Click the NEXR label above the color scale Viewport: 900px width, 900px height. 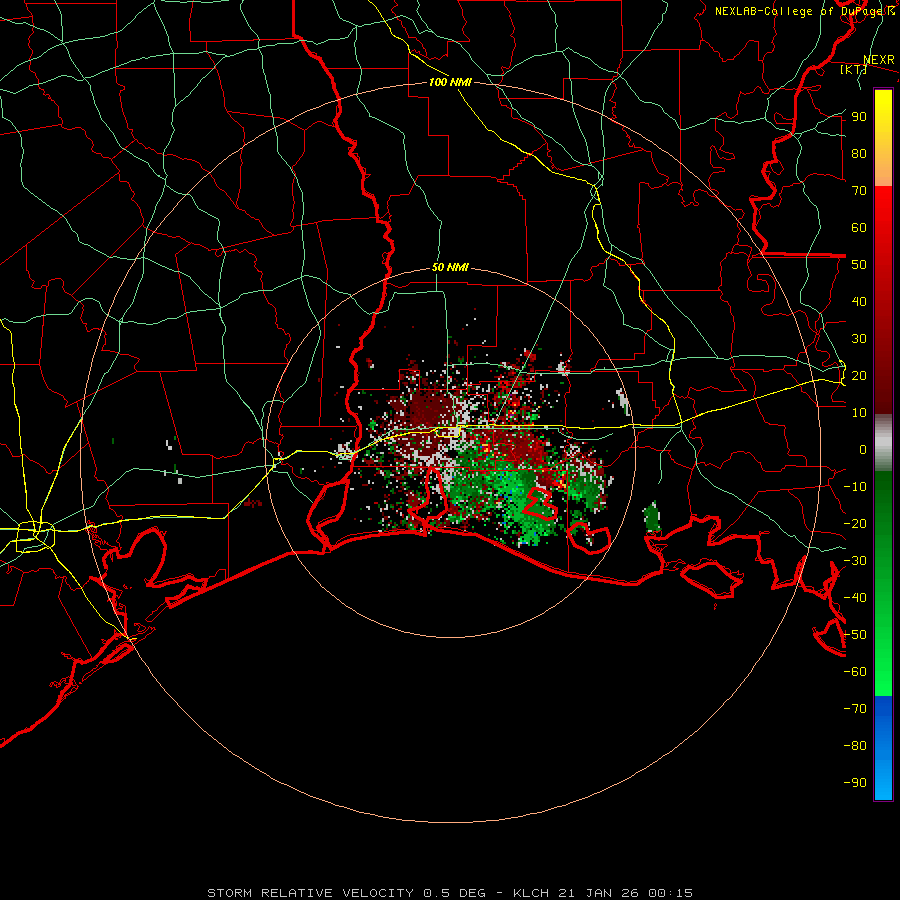879,60
